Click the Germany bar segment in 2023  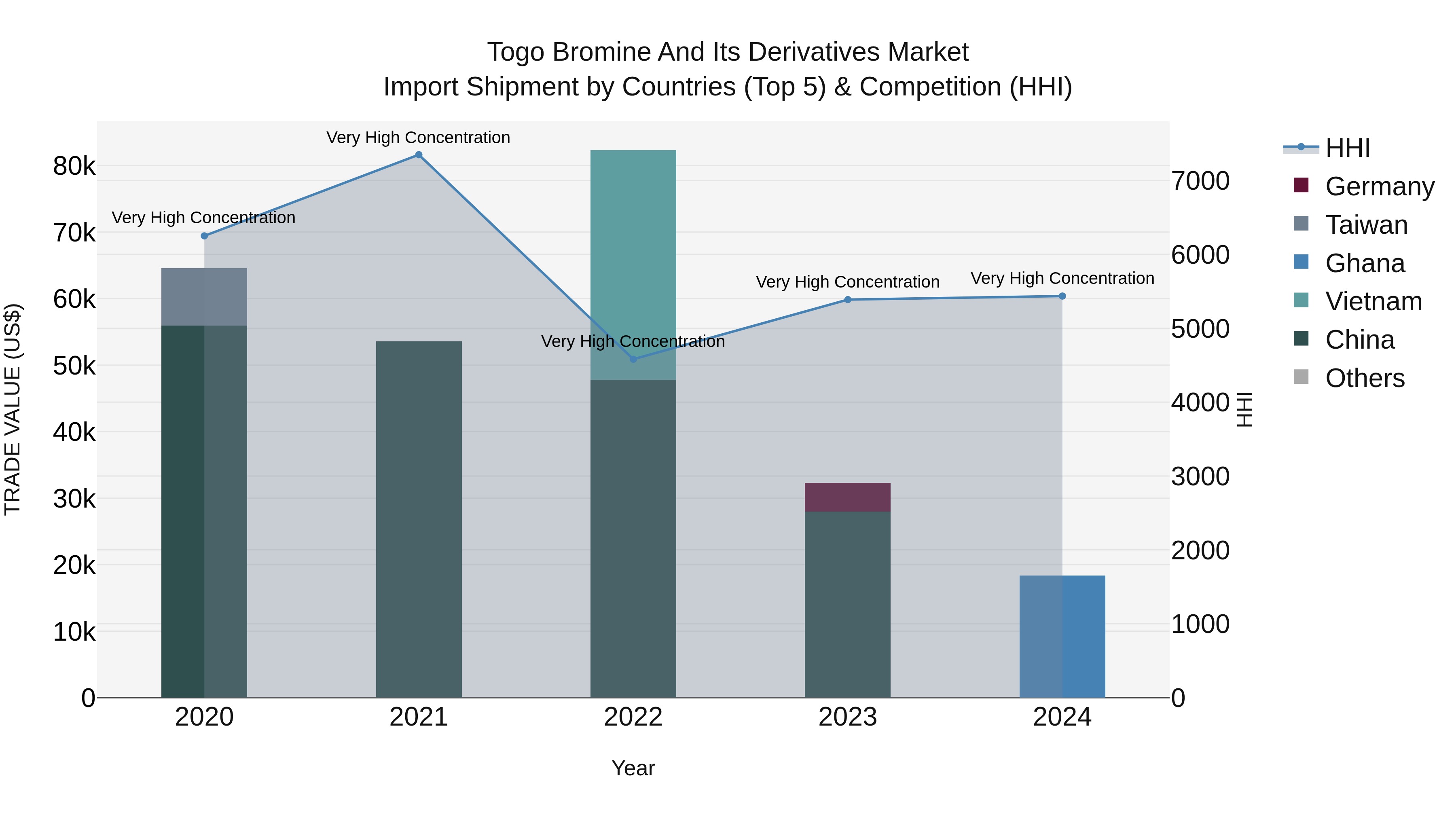pos(848,497)
